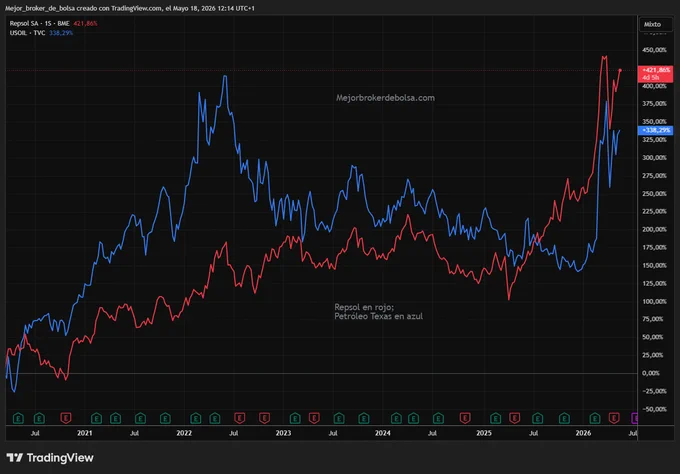The width and height of the screenshot is (680, 474).
Task: Click the blue +338,29% price label on the axis
Action: click(655, 130)
